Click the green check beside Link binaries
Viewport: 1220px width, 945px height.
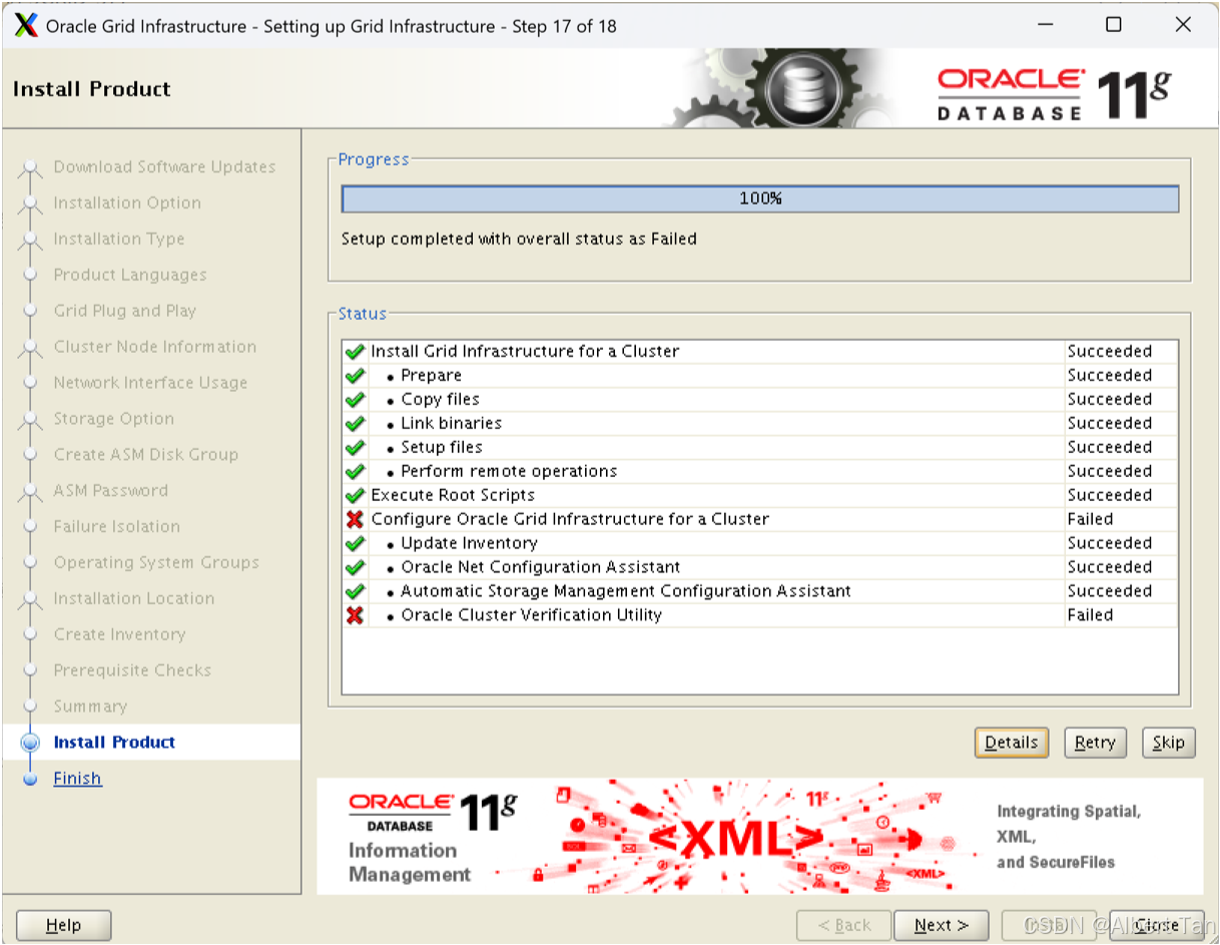click(354, 423)
